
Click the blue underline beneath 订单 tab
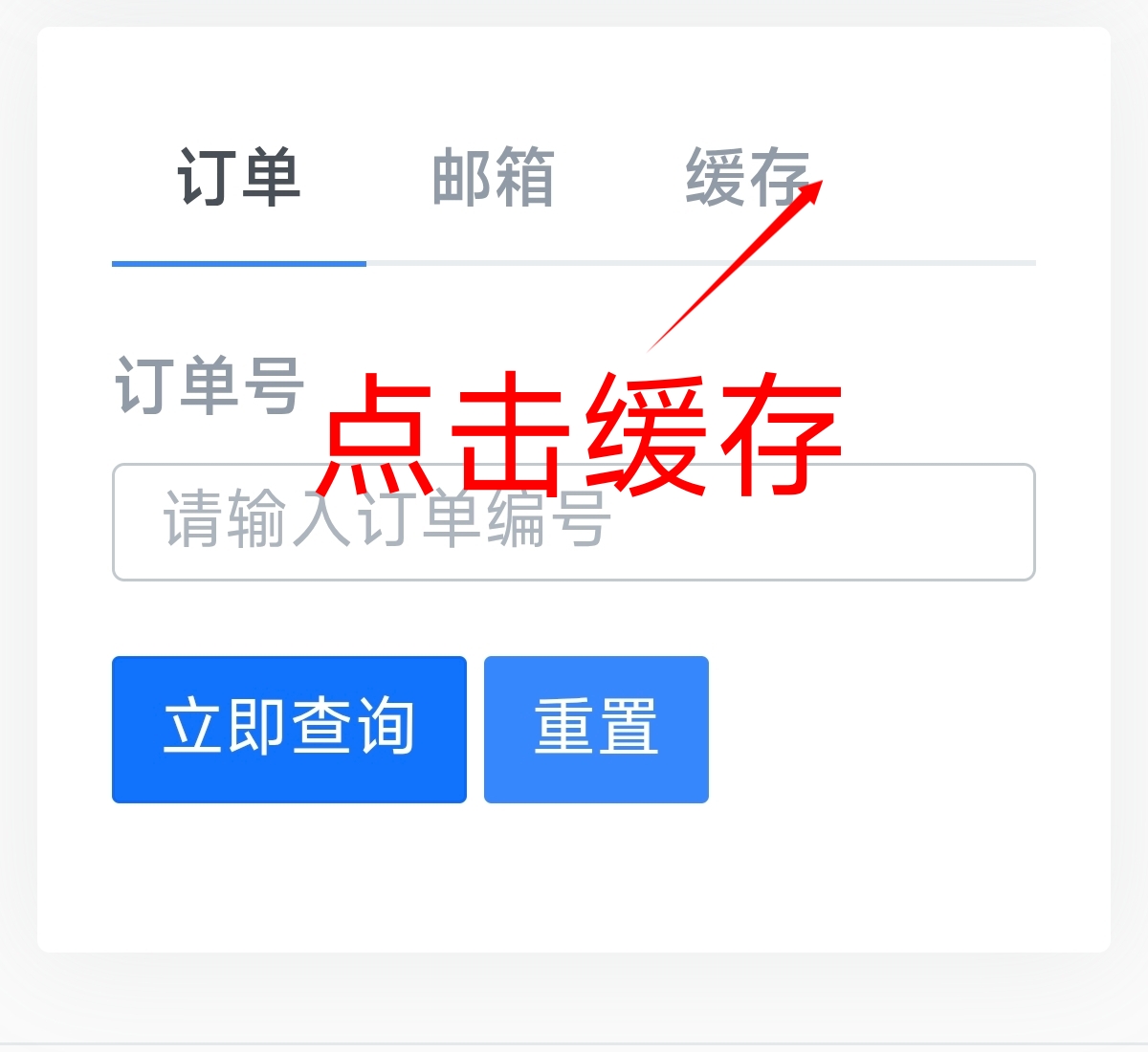(239, 263)
